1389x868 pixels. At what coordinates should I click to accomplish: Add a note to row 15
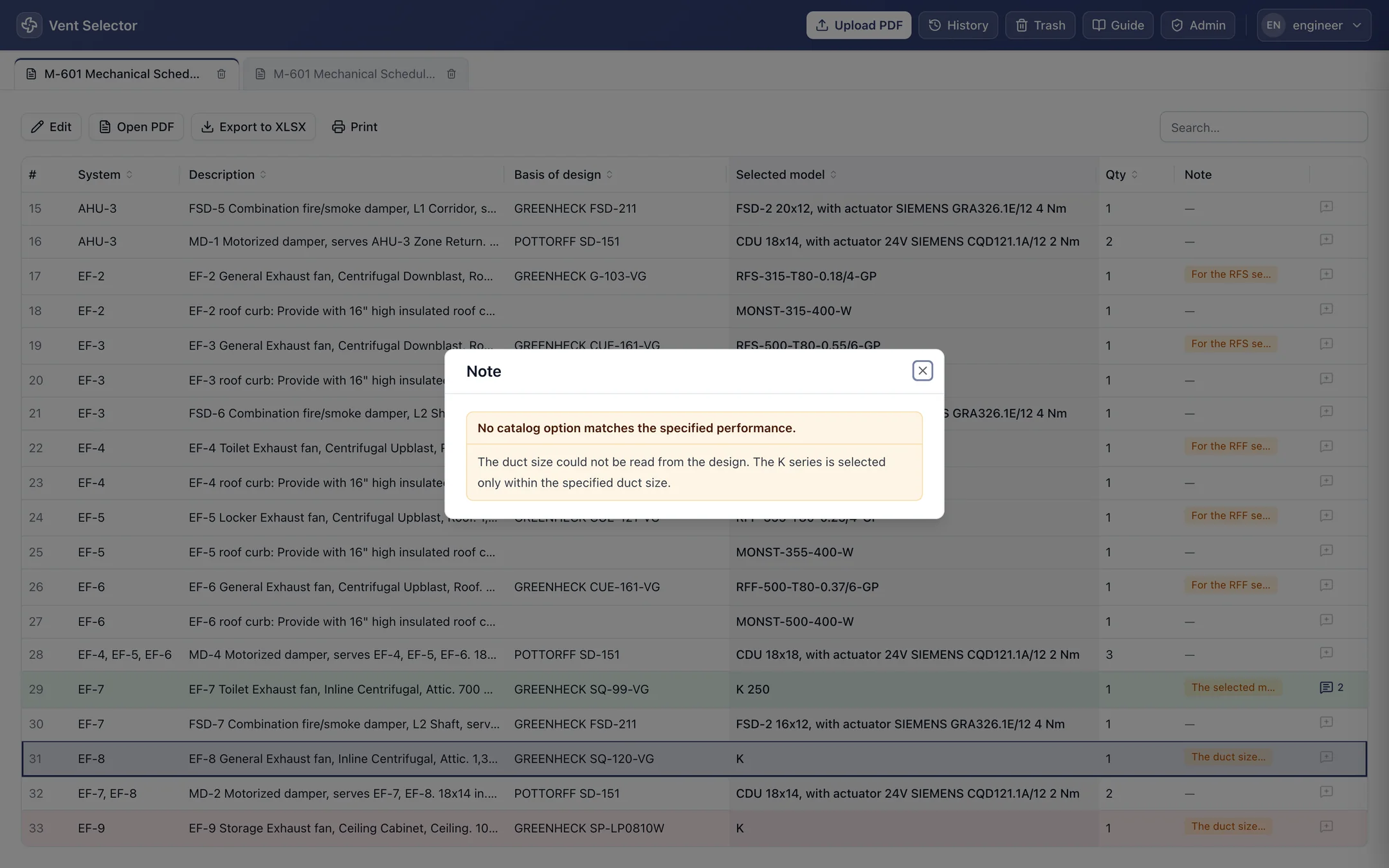click(1326, 206)
